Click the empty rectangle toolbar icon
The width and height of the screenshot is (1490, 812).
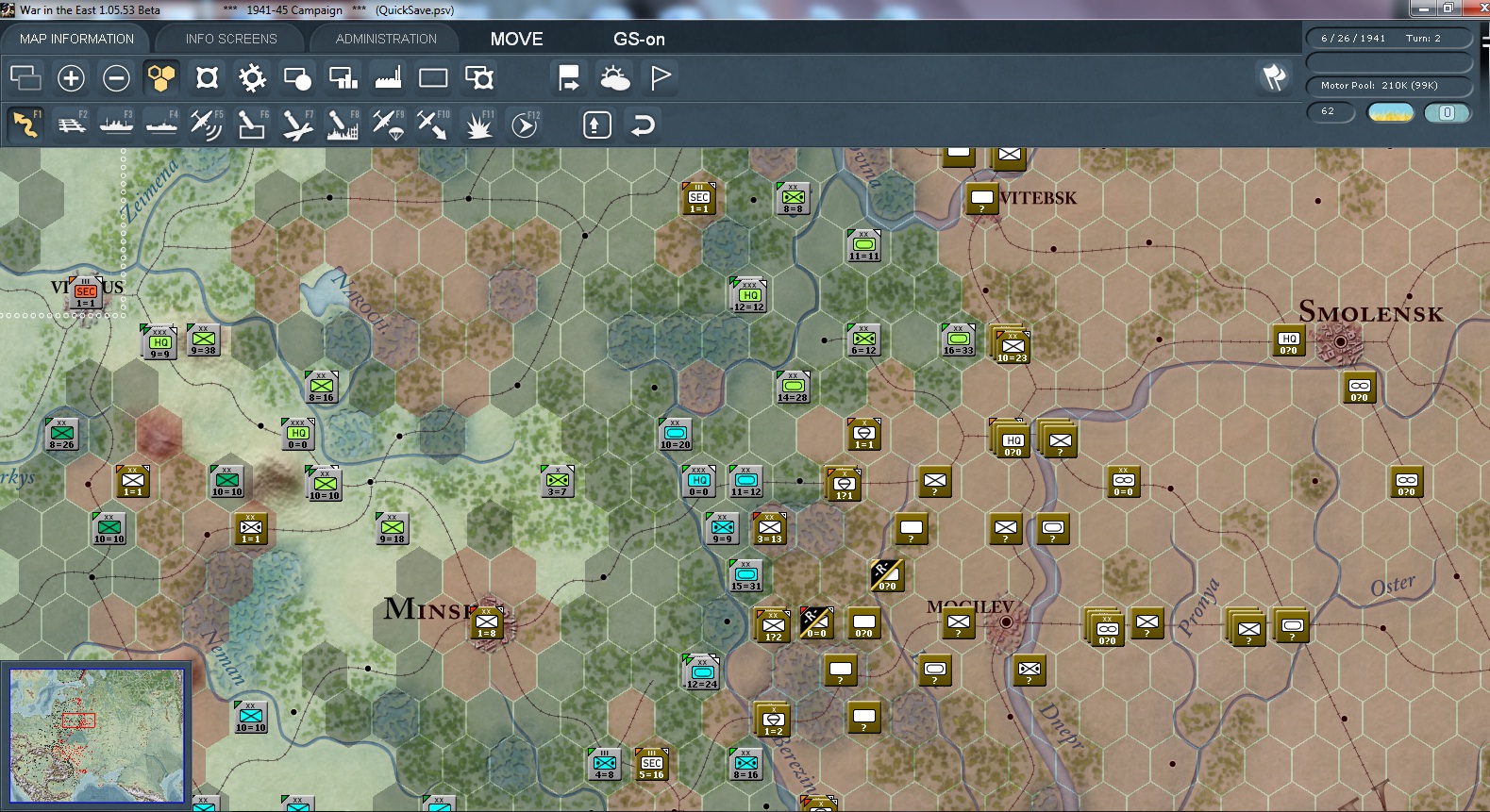click(433, 77)
